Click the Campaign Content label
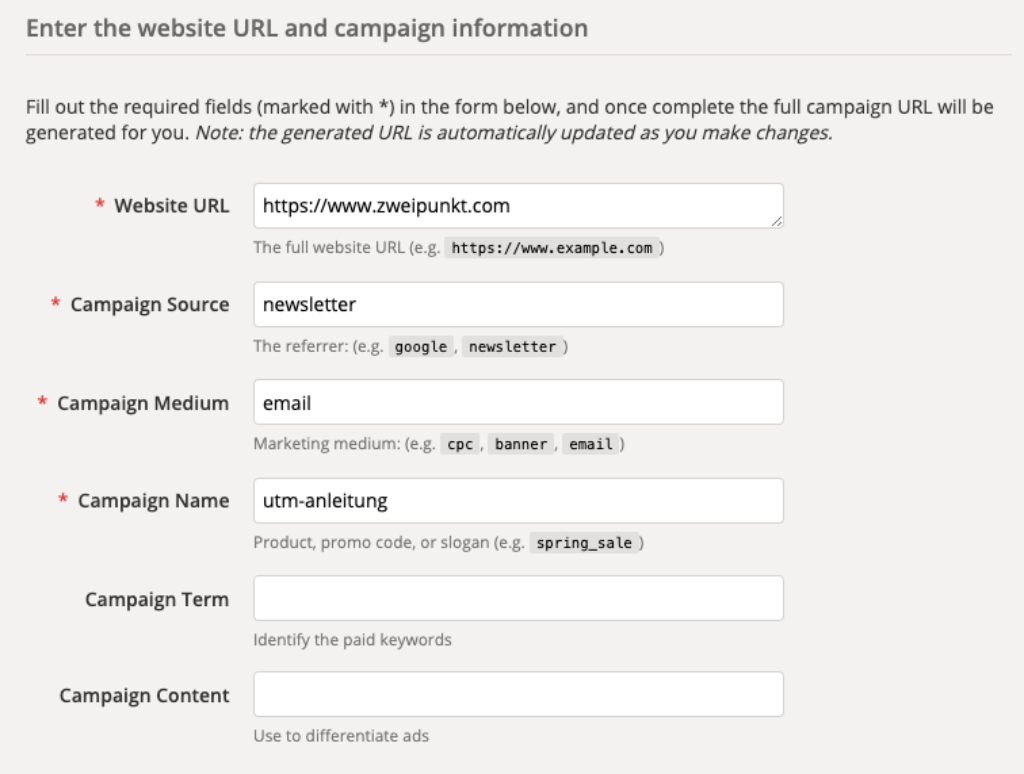 click(x=144, y=696)
